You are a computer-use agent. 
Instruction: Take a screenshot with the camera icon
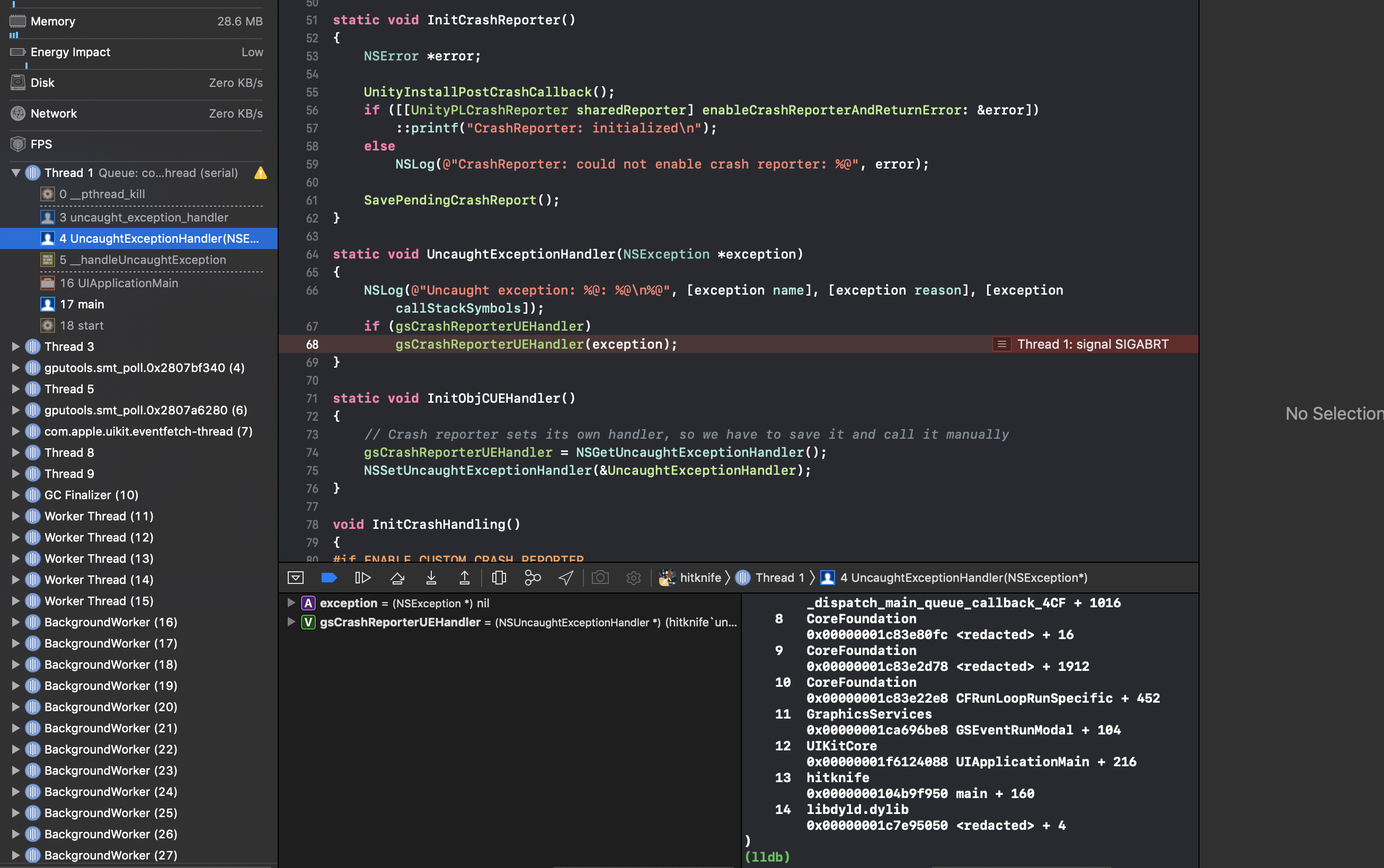tap(600, 578)
